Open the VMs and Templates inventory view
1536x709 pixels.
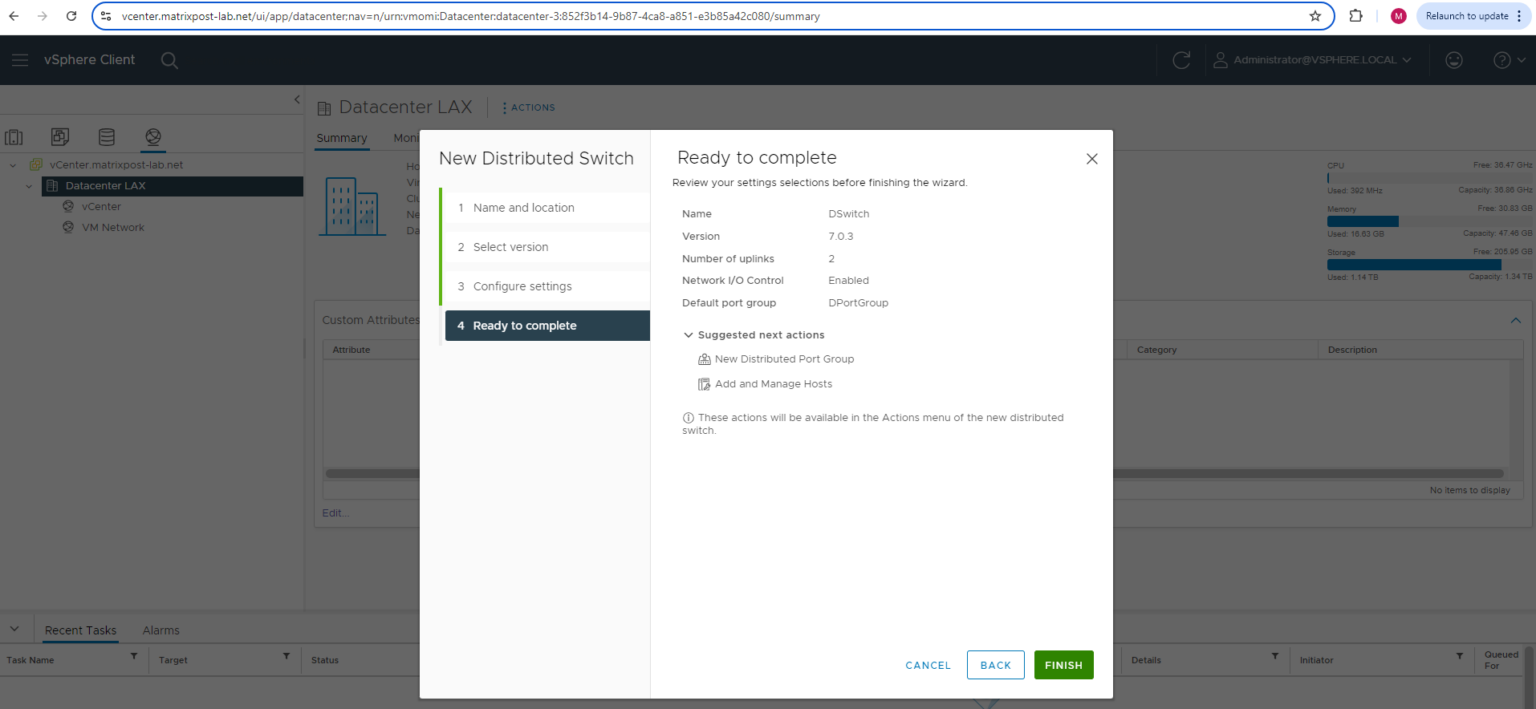[x=60, y=137]
